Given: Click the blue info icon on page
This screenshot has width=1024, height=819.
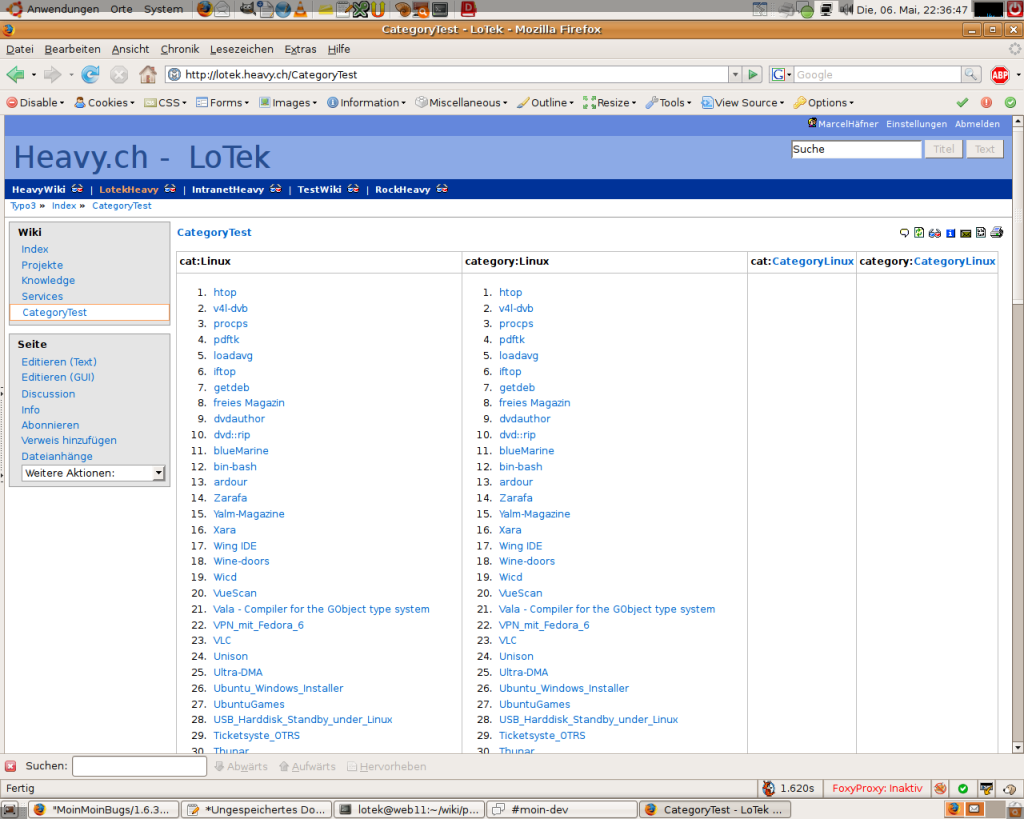Looking at the screenshot, I should [x=950, y=233].
